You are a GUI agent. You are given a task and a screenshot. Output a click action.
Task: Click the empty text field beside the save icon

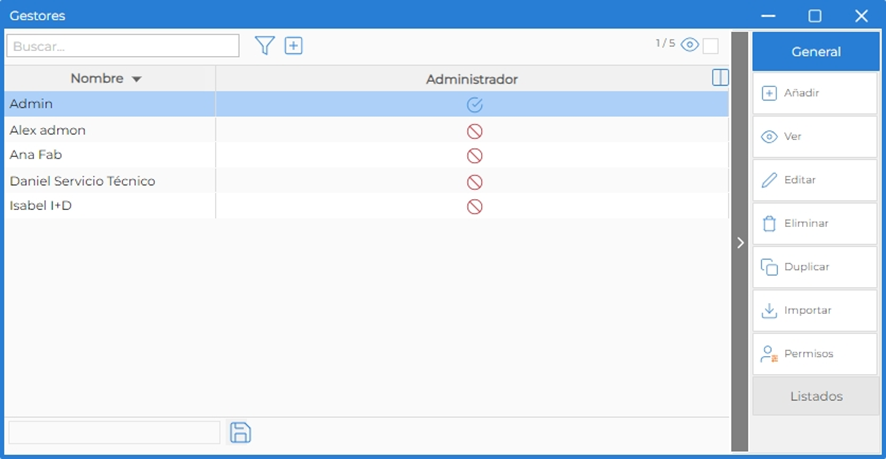point(114,432)
